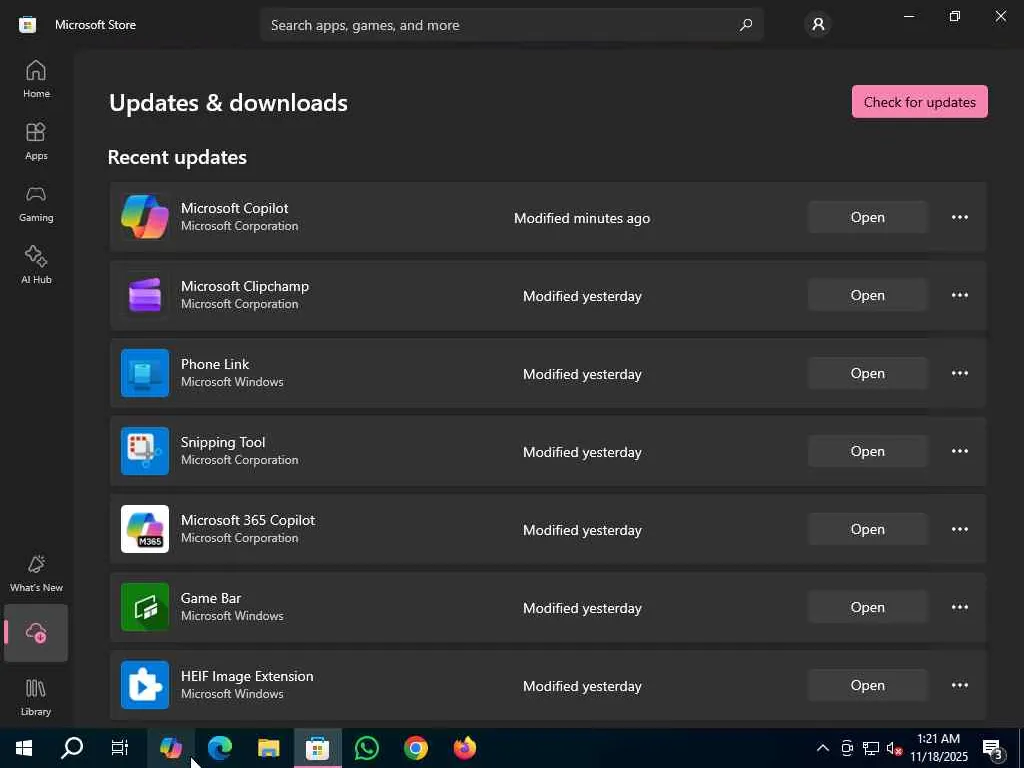The height and width of the screenshot is (768, 1024).
Task: Click the Microsoft Store logo icon
Action: click(x=27, y=25)
